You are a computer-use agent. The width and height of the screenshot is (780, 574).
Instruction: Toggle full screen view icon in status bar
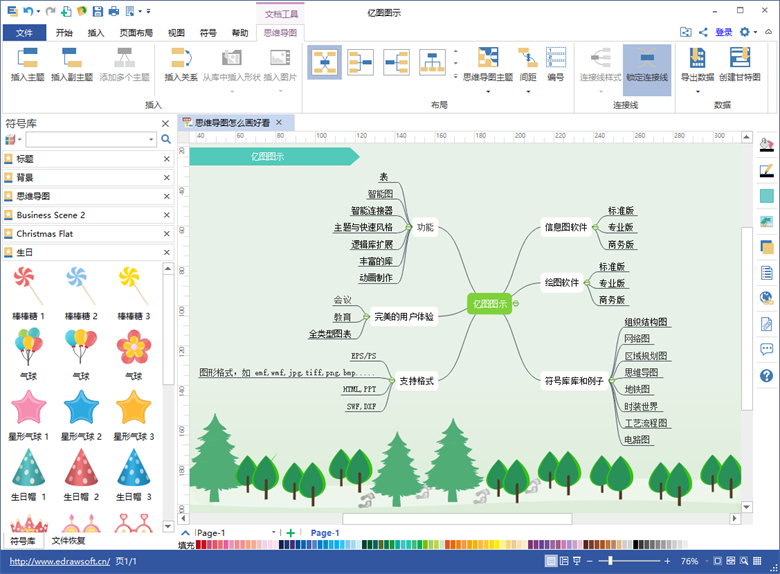pos(577,561)
